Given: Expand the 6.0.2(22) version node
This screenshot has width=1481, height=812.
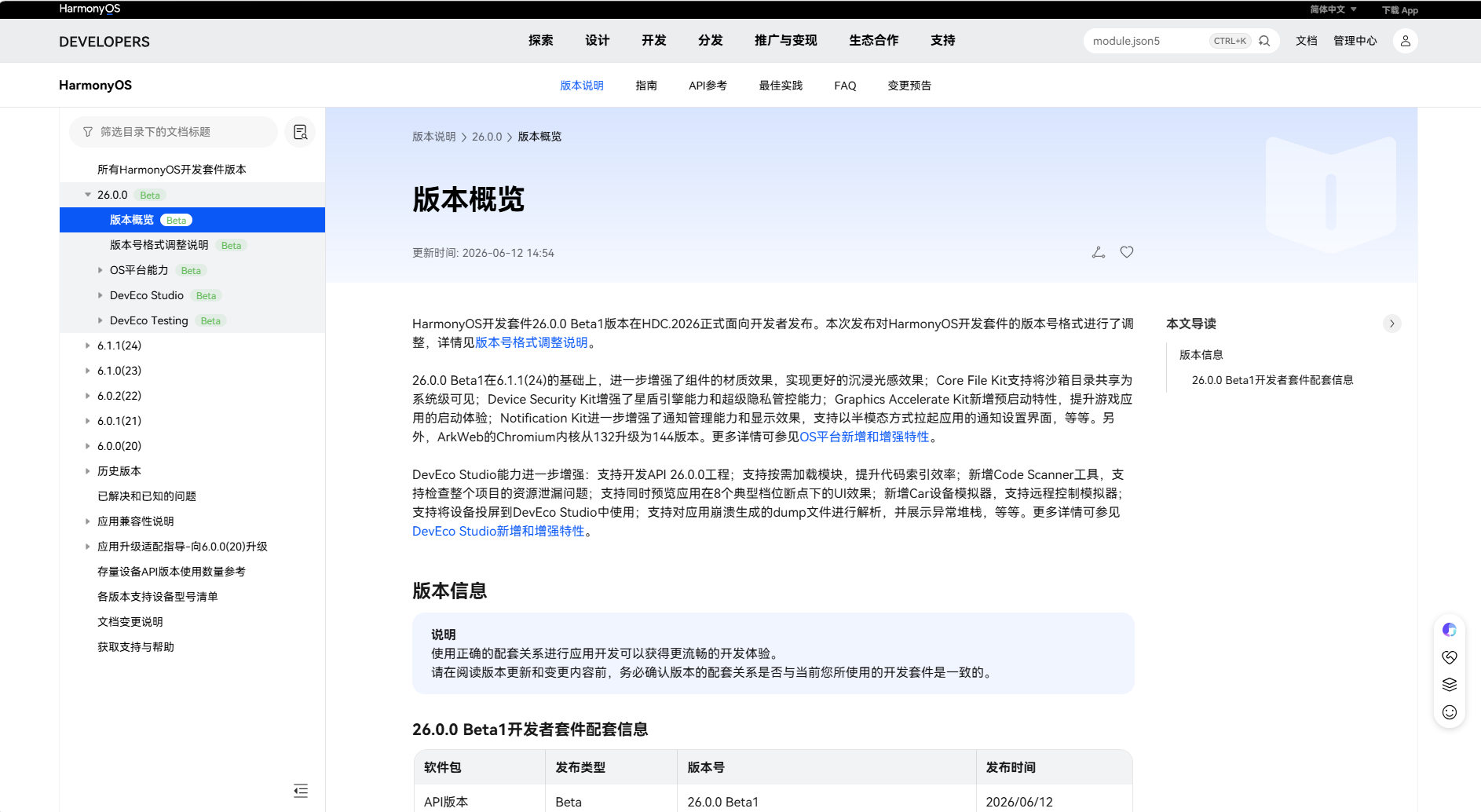Looking at the screenshot, I should click(x=87, y=396).
